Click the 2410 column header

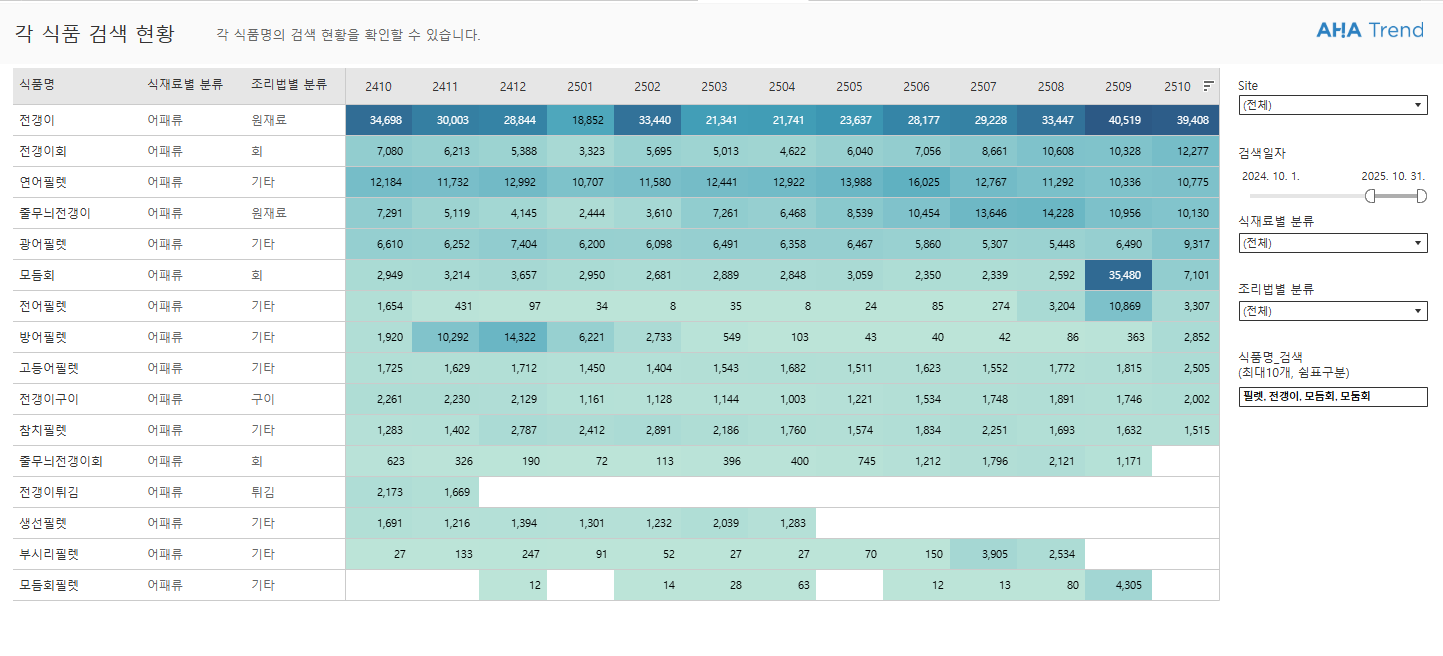379,87
